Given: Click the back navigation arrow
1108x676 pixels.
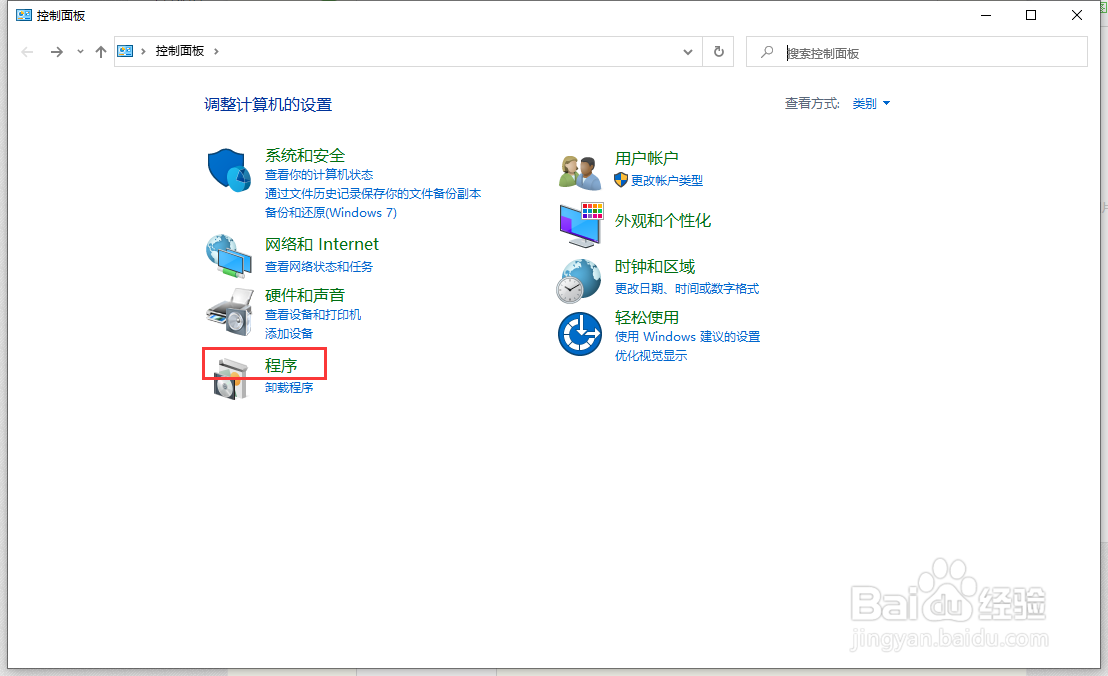Looking at the screenshot, I should point(27,51).
